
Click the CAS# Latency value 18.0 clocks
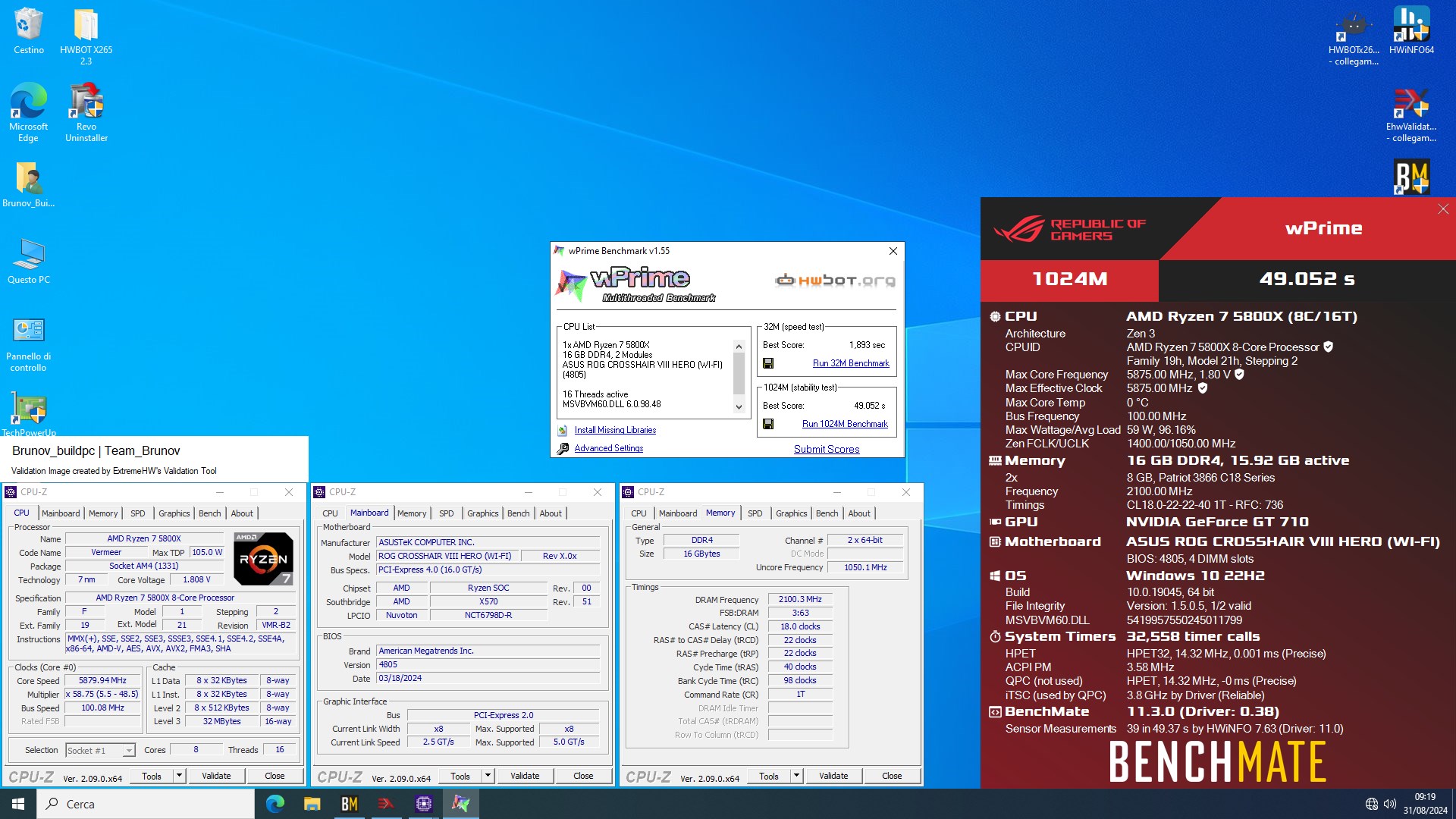point(800,626)
